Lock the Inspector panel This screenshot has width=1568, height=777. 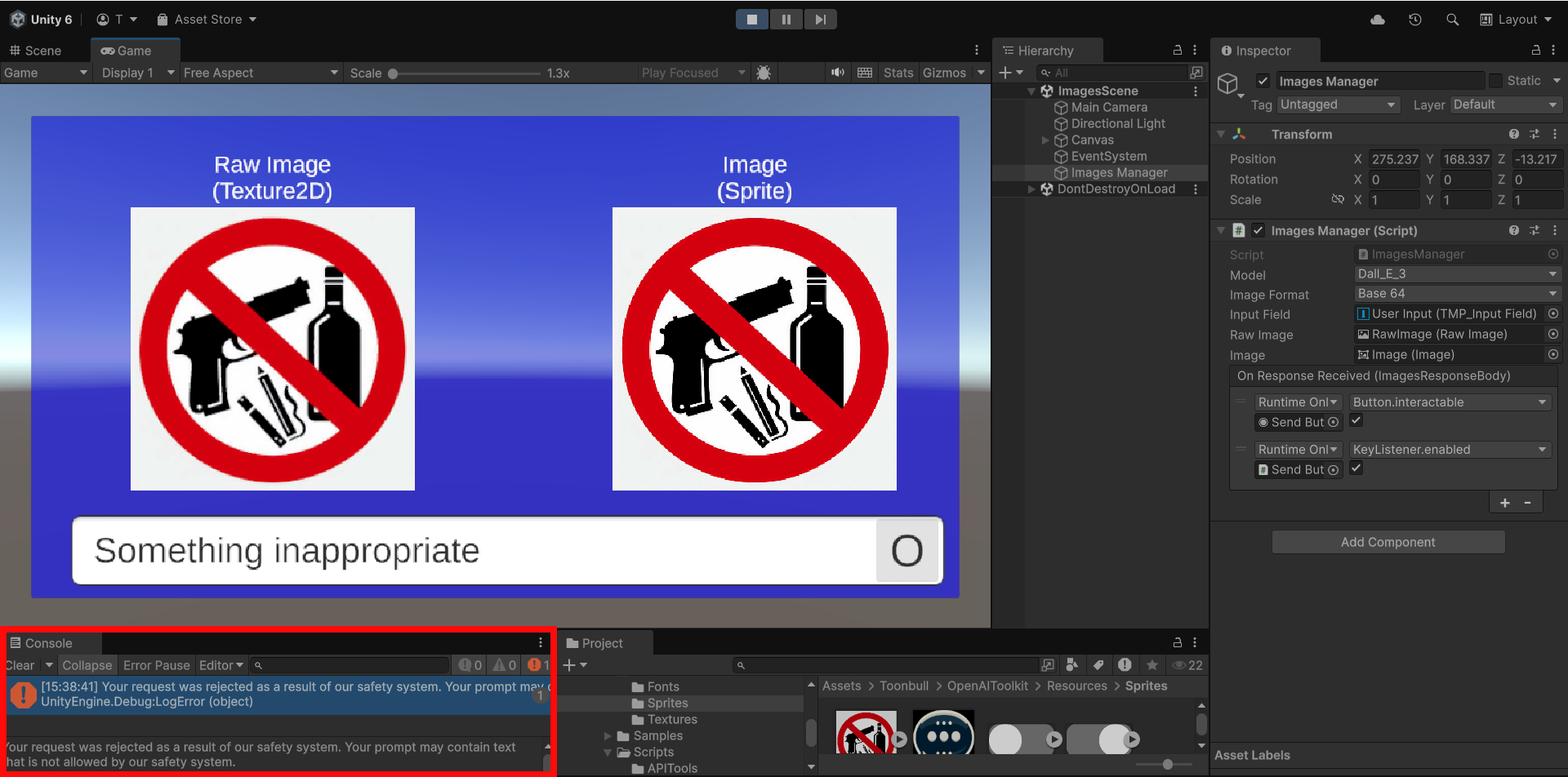pos(1536,51)
